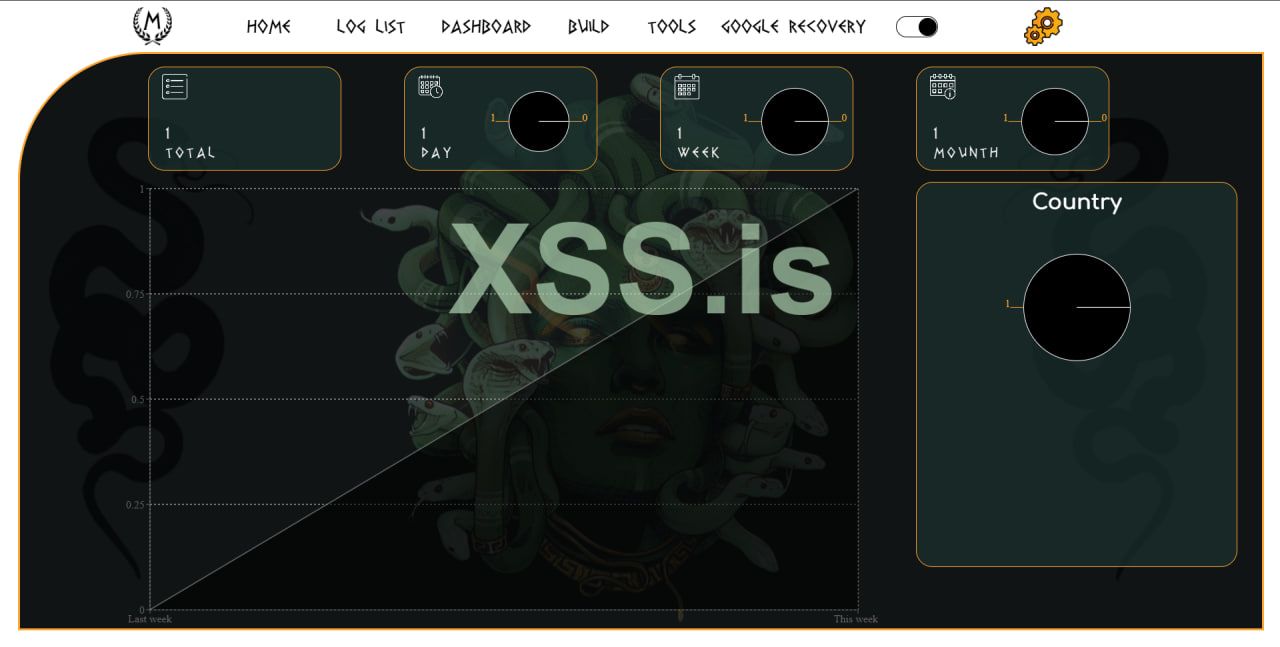Click the Day card pie chart
The image size is (1280, 647).
(x=539, y=121)
